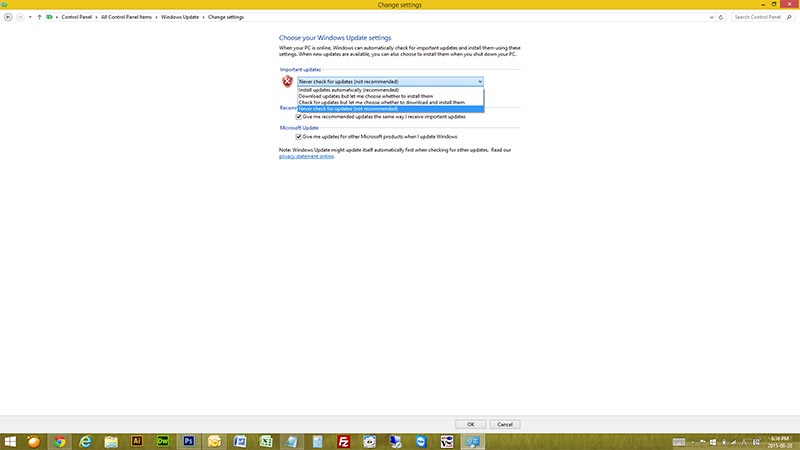Click 'Choose your Windows Update settings' heading
800x450 pixels.
(x=335, y=38)
